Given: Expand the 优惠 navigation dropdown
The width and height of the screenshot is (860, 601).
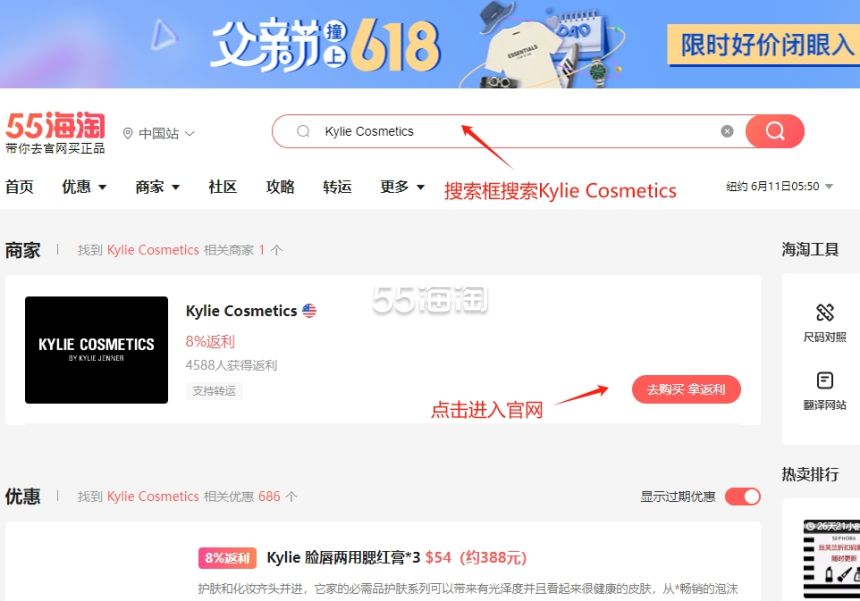Looking at the screenshot, I should 84,187.
